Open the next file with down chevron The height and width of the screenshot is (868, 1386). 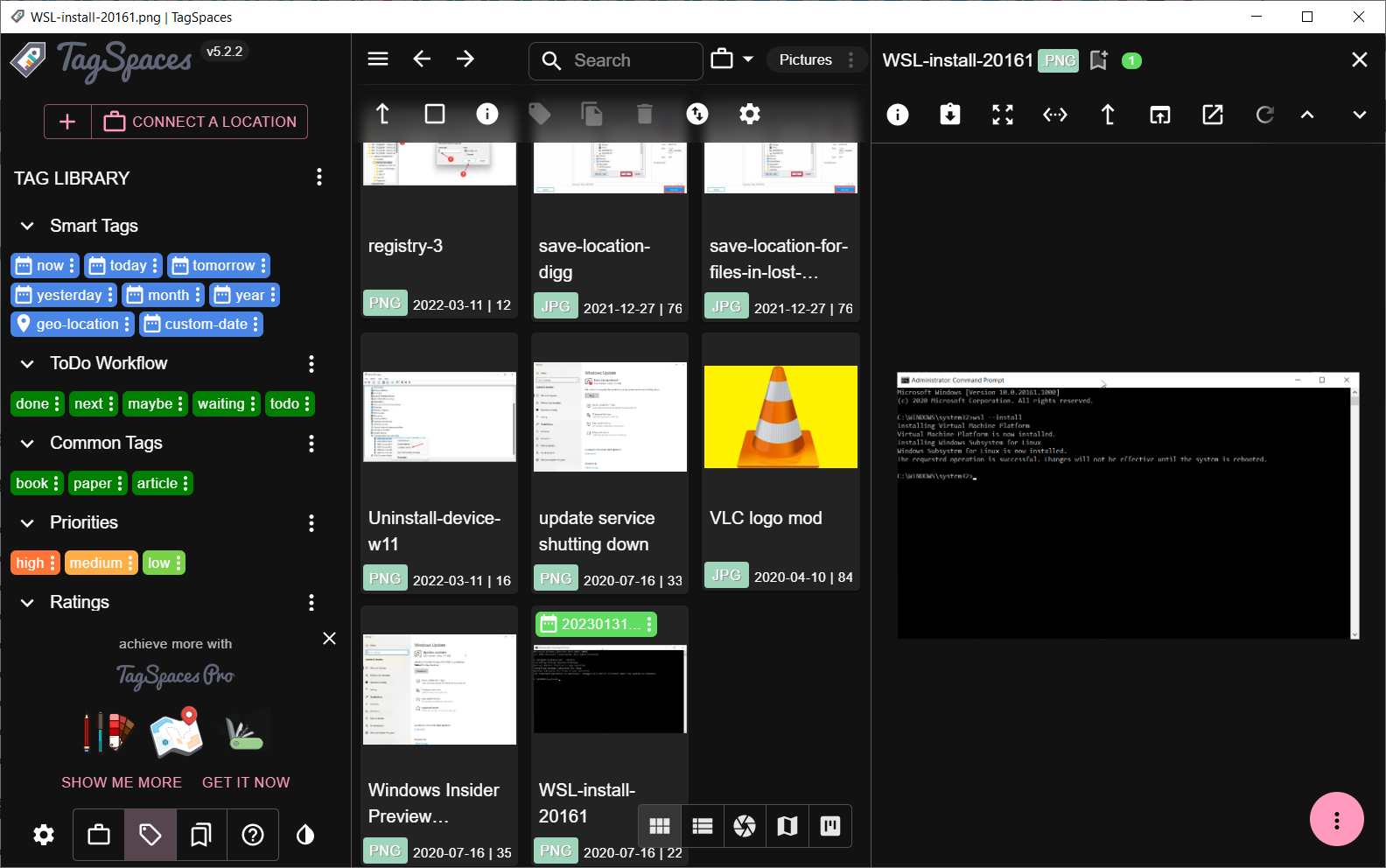click(1360, 115)
